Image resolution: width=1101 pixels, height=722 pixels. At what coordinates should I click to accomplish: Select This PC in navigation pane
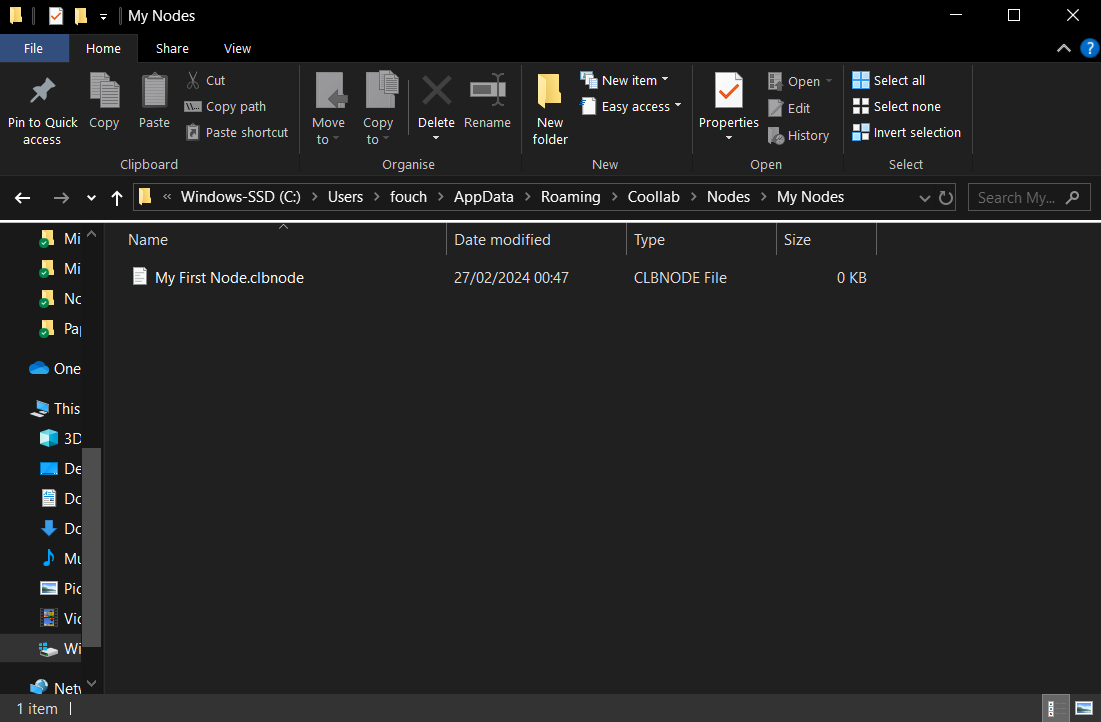point(55,409)
